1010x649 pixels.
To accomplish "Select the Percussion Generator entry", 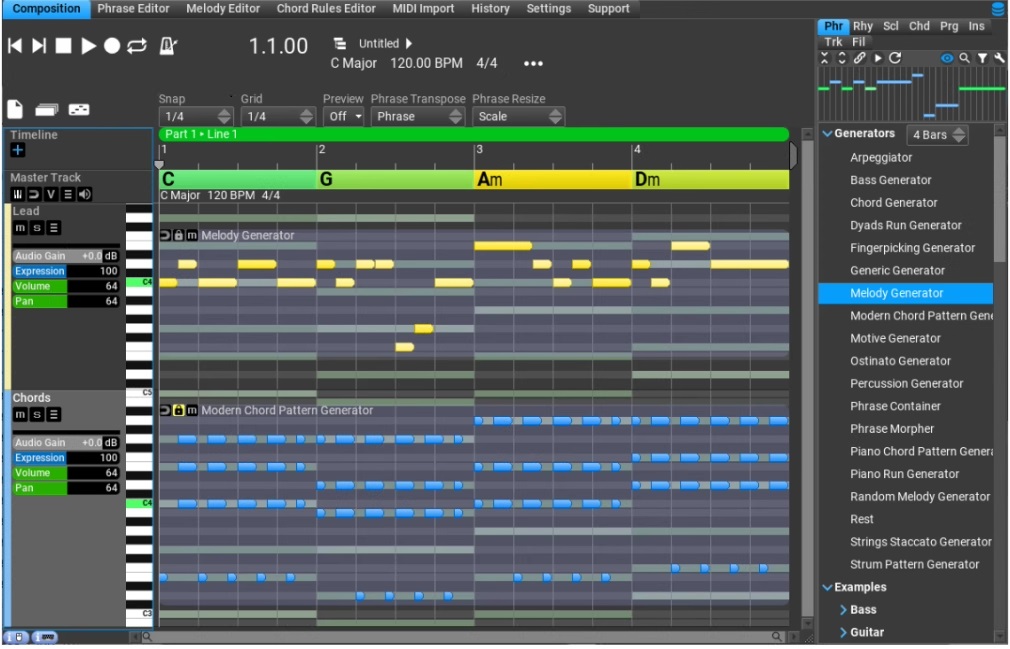I will pos(906,384).
